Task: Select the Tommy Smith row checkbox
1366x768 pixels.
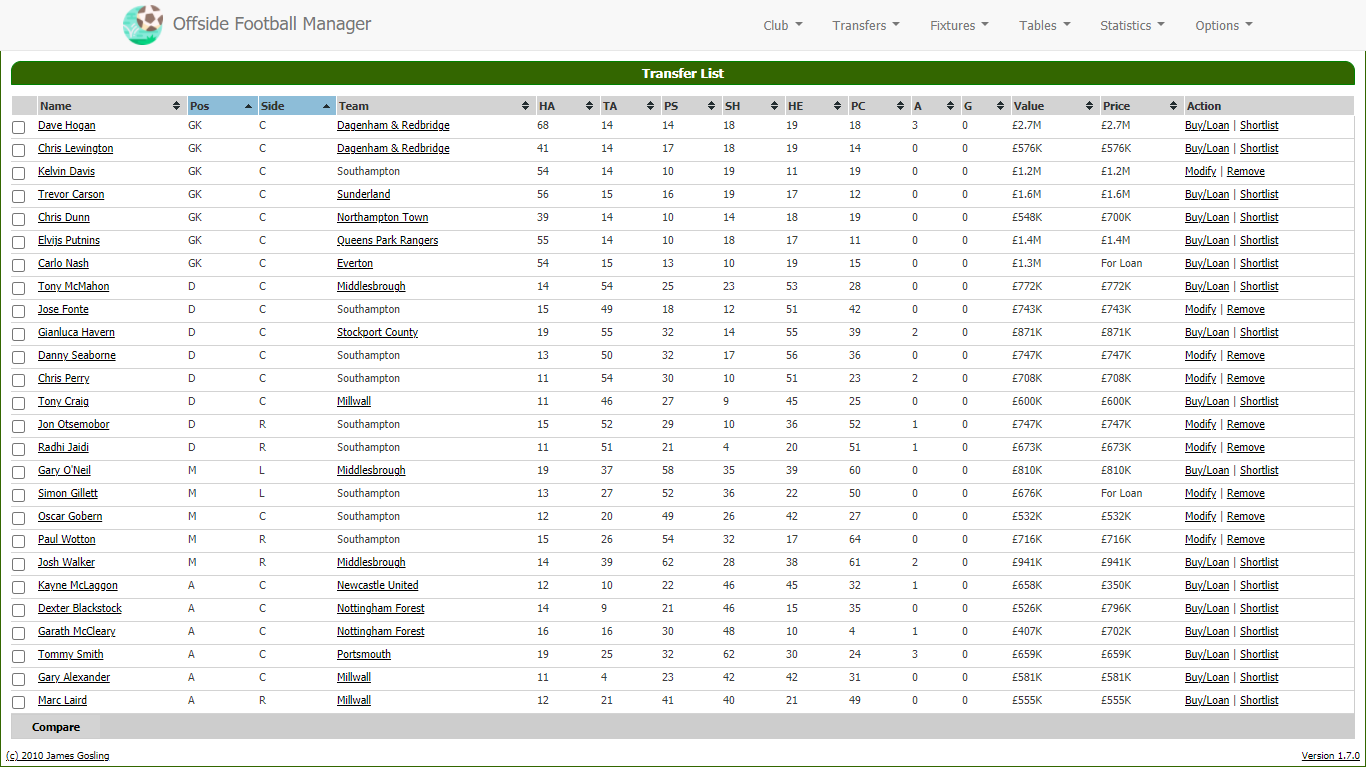Action: [19, 656]
